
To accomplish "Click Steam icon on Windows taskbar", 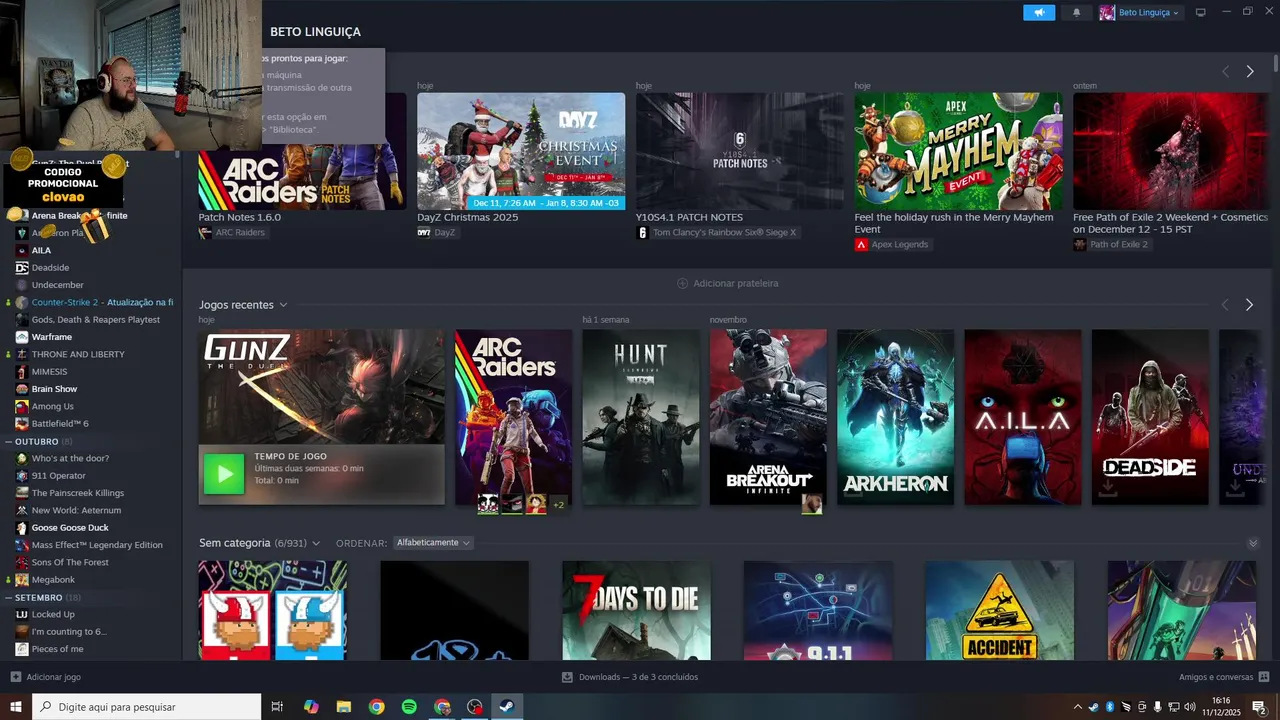I will tap(507, 707).
